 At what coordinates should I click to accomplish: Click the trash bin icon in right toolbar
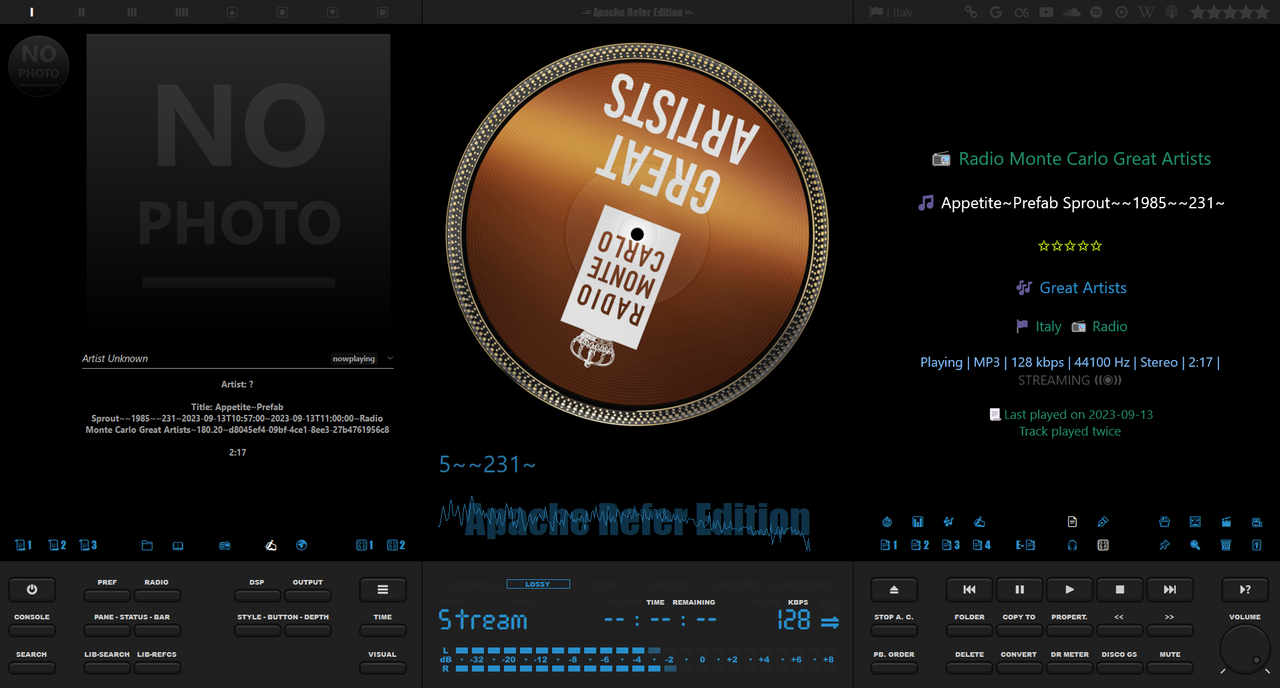(1226, 545)
